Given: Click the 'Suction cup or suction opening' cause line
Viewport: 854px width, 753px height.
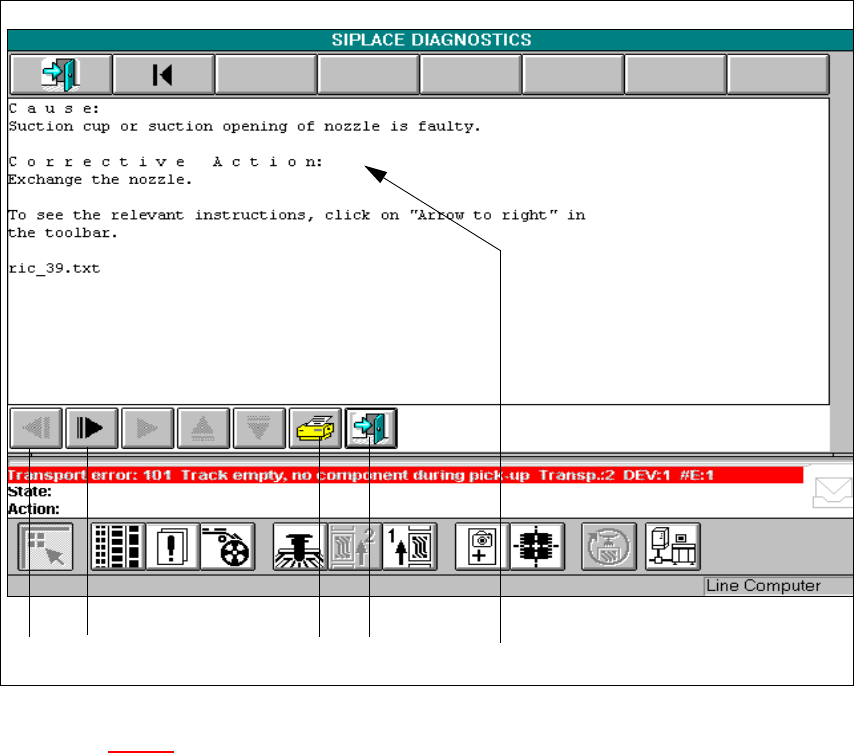Looking at the screenshot, I should (244, 126).
